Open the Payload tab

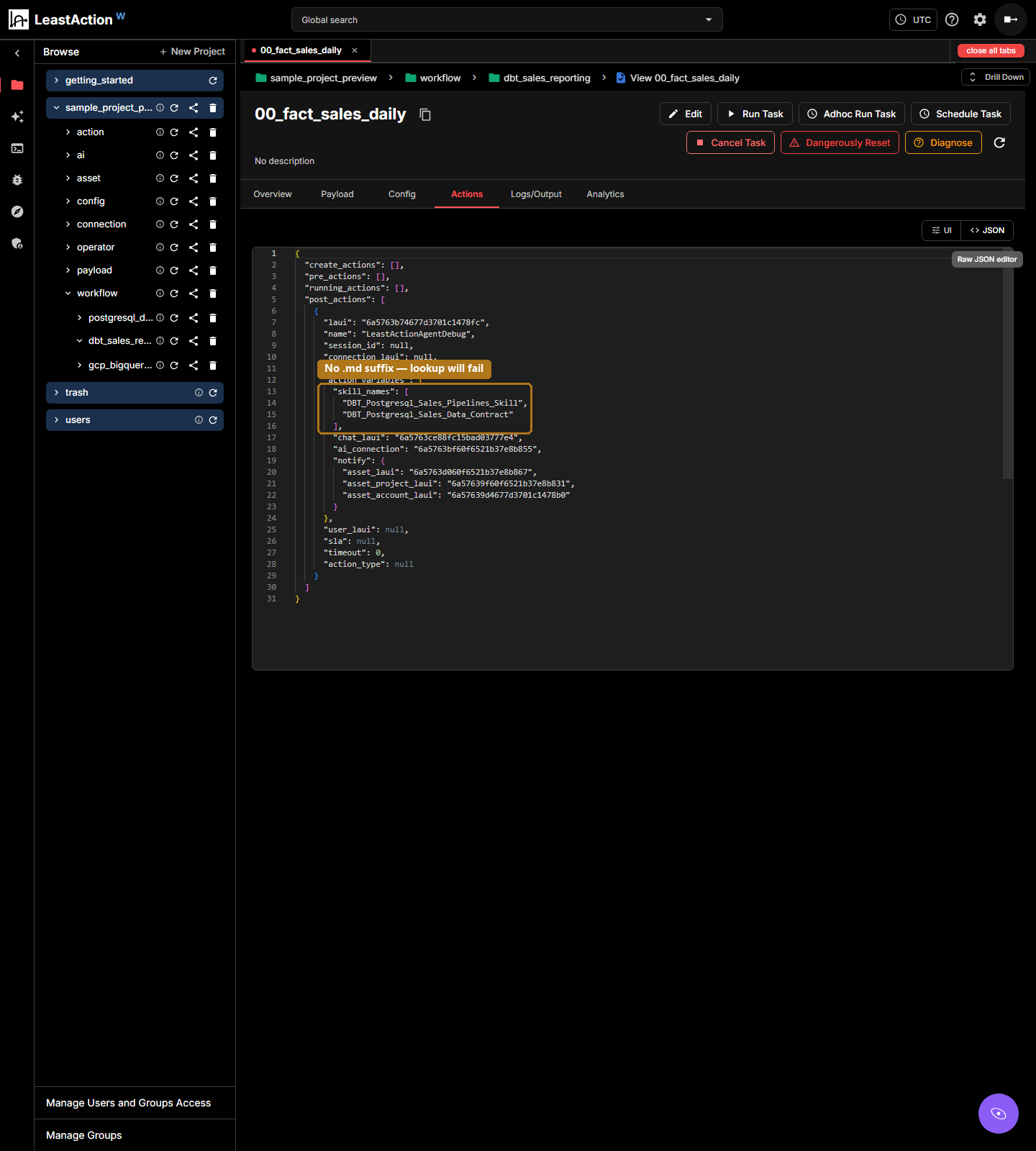[x=337, y=194]
